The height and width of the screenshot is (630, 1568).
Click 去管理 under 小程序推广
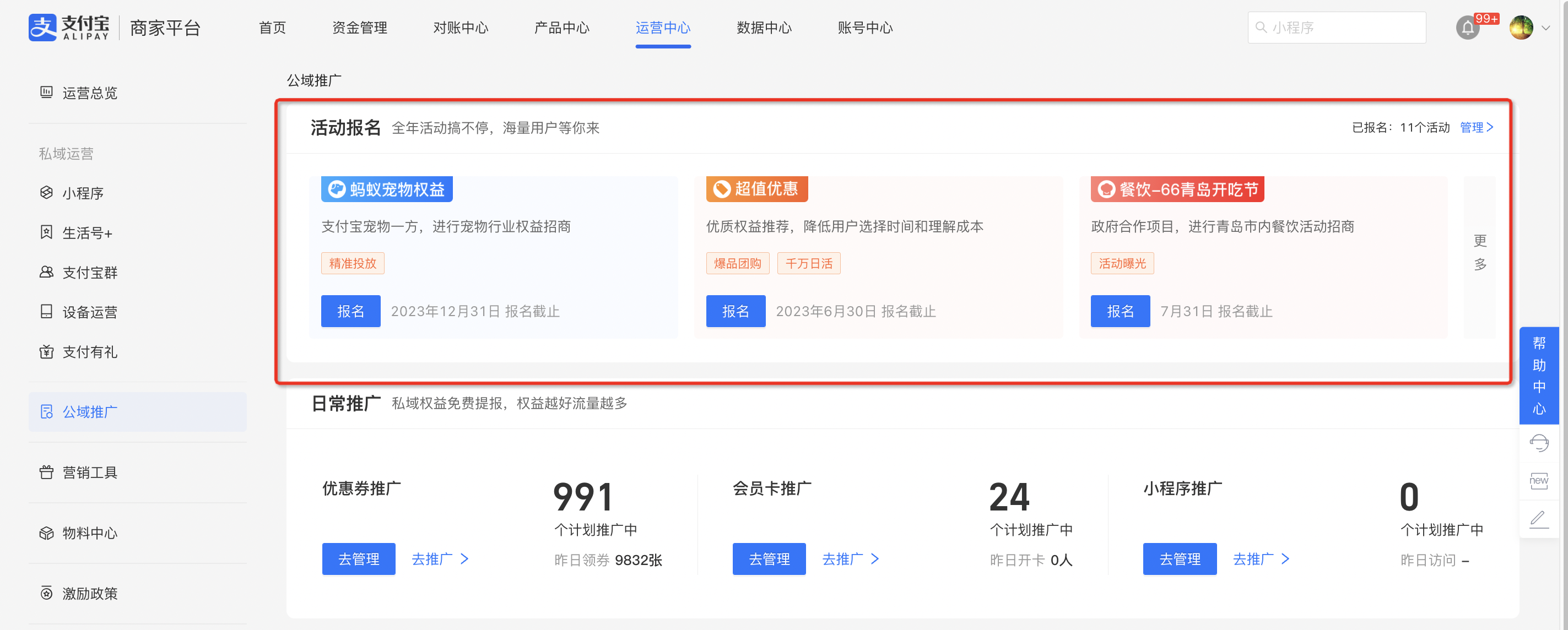(1180, 559)
